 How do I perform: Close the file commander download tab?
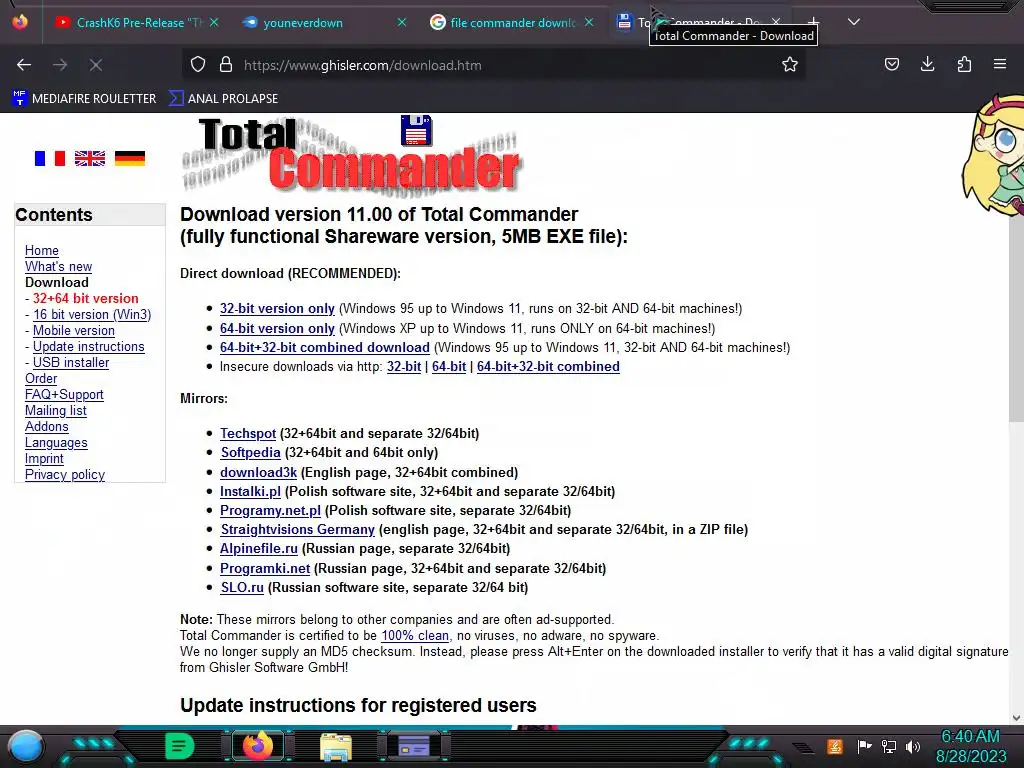click(x=589, y=22)
